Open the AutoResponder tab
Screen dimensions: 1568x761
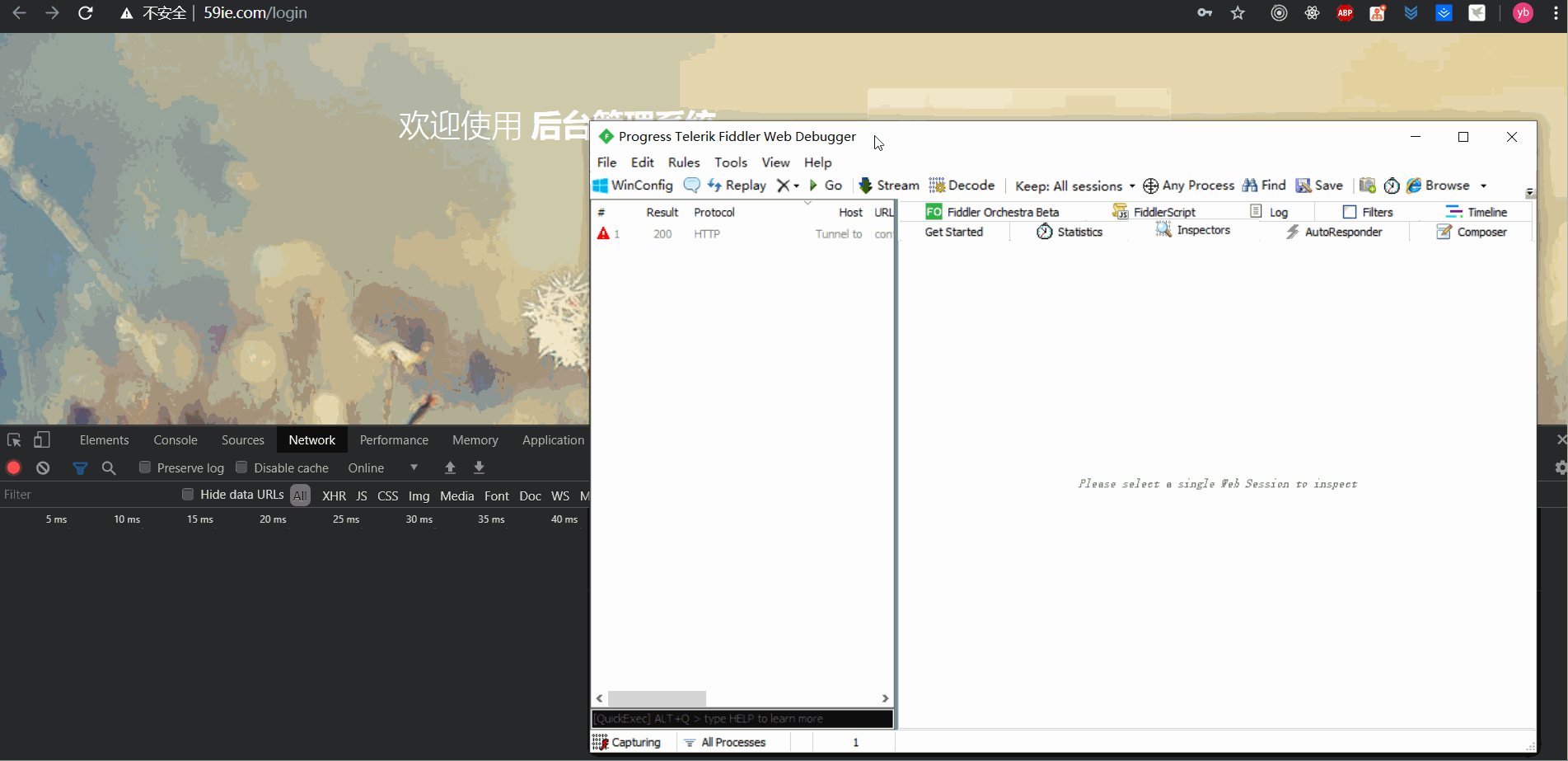pyautogui.click(x=1334, y=232)
